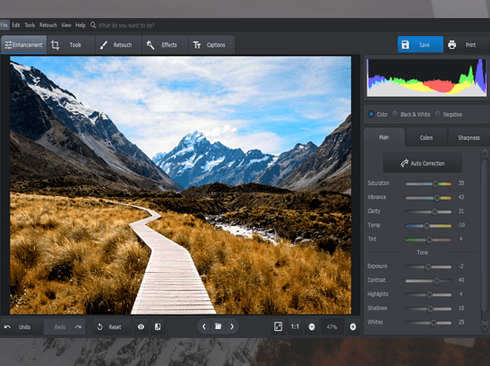
Task: Zoom in with the plus icon
Action: point(353,327)
